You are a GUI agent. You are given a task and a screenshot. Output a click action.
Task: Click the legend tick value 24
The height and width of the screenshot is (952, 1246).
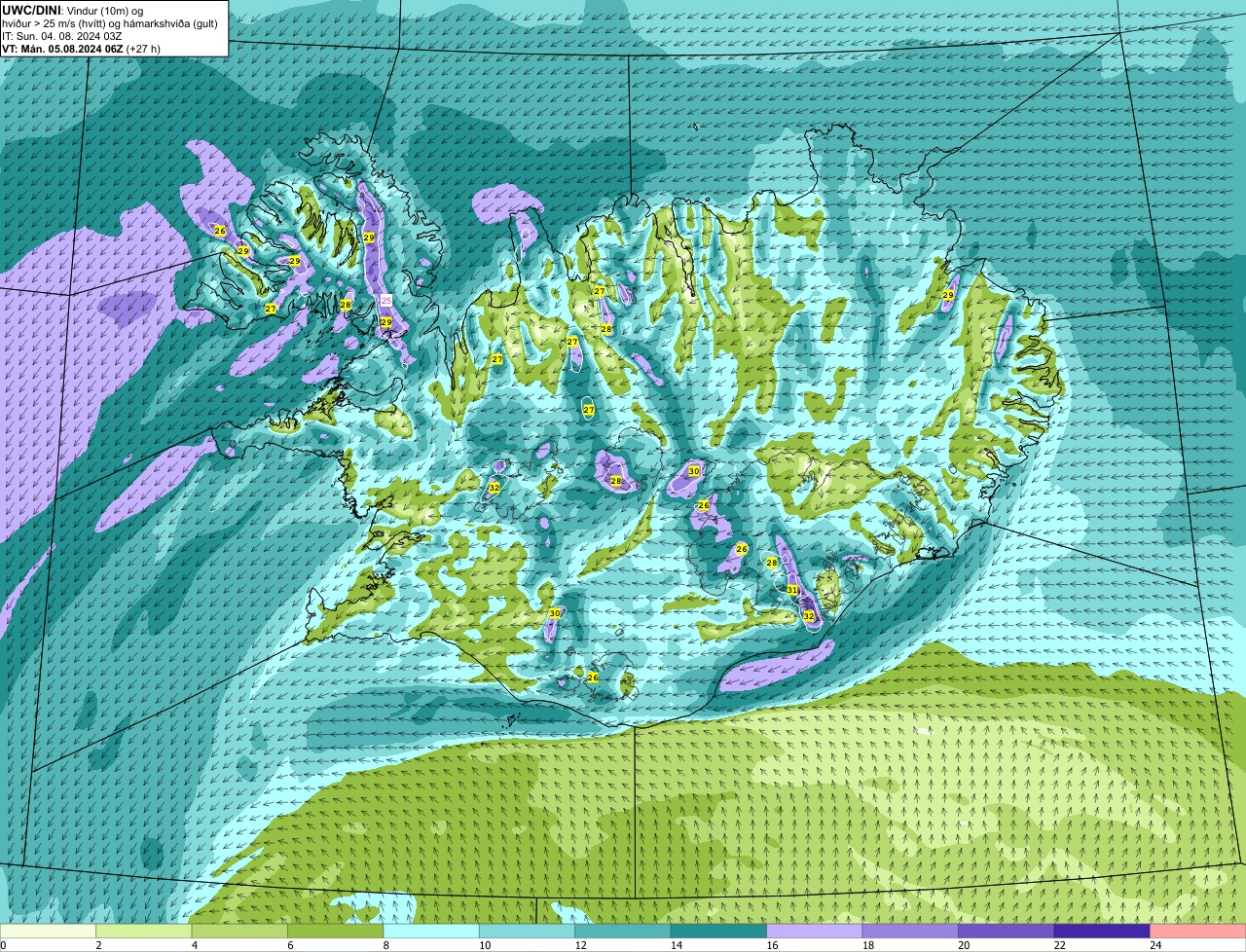click(1155, 945)
